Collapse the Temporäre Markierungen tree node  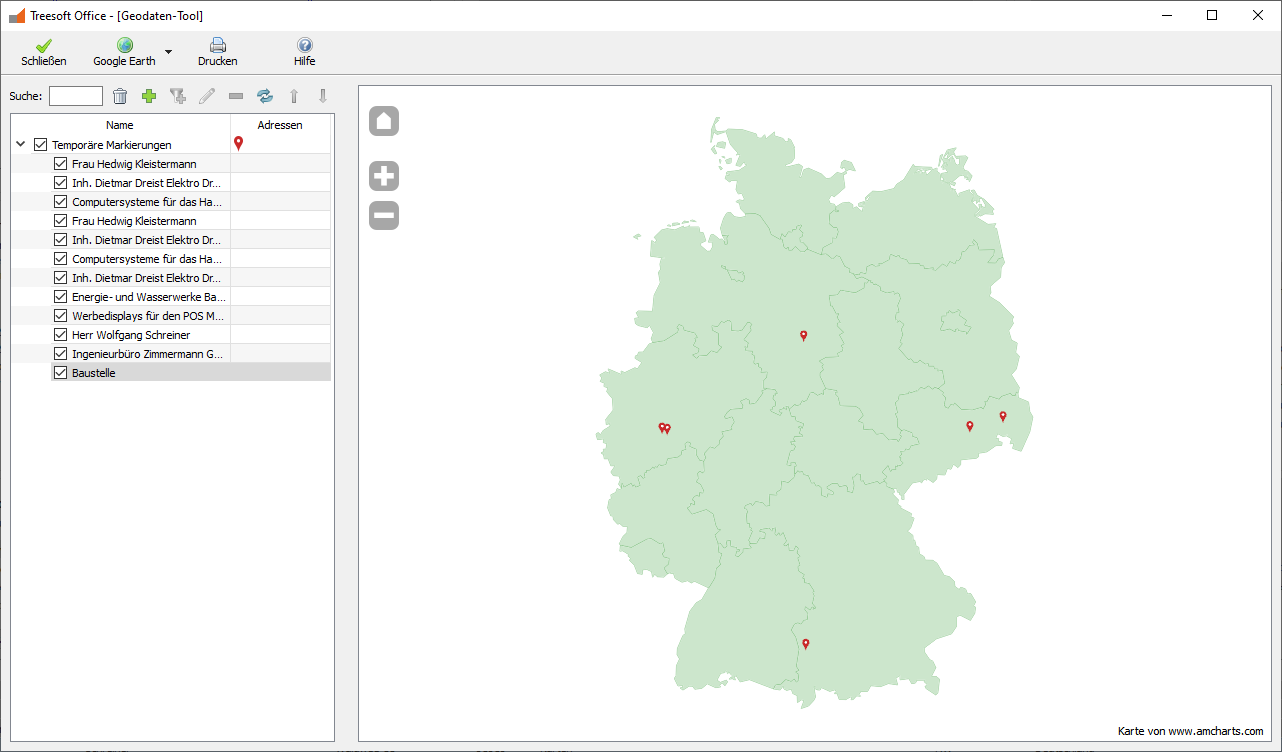point(21,145)
